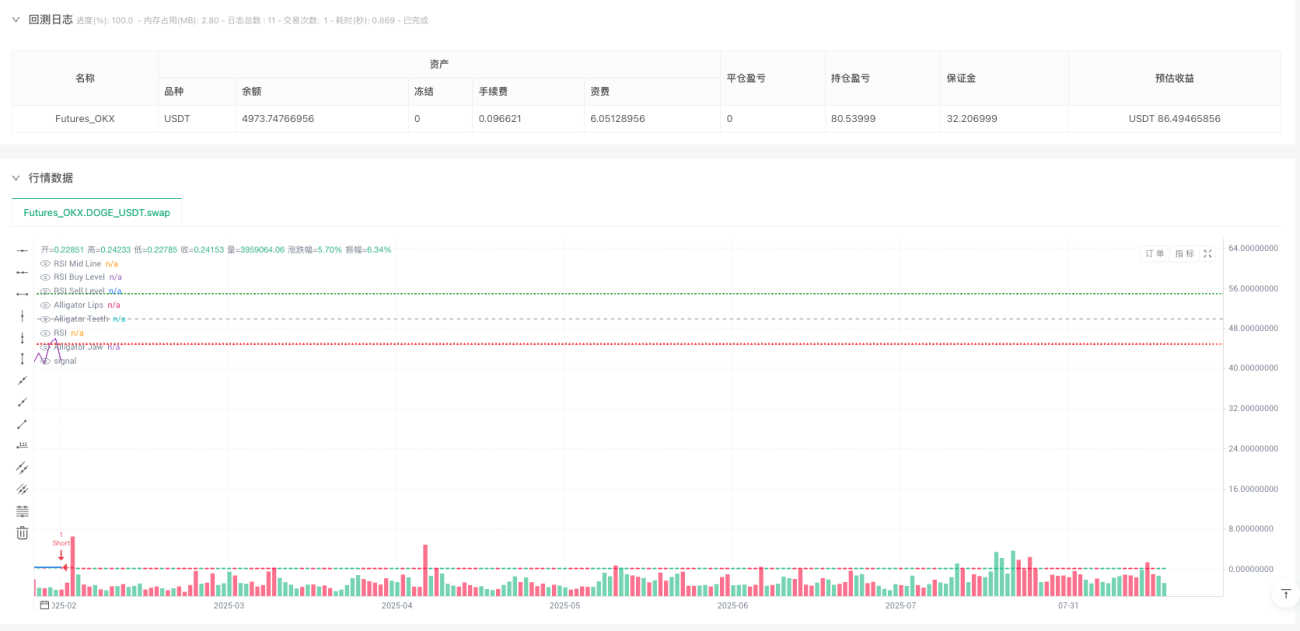Click the back-to-top arrow button
Viewport: 1300px width, 631px height.
pyautogui.click(x=1285, y=594)
